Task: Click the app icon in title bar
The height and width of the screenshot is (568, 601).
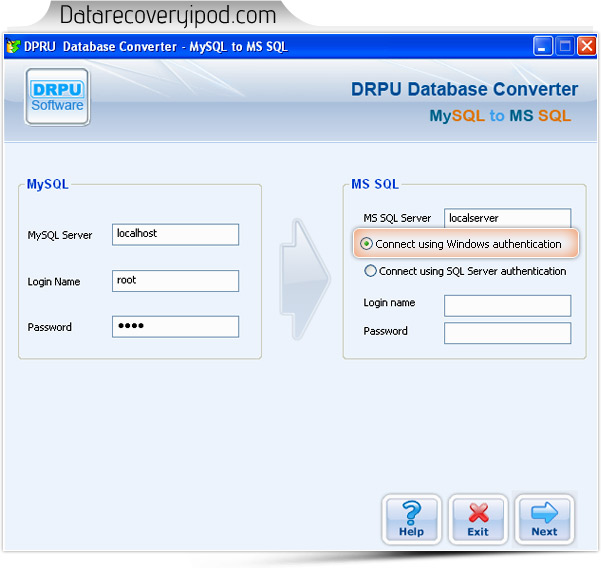Action: (13, 46)
